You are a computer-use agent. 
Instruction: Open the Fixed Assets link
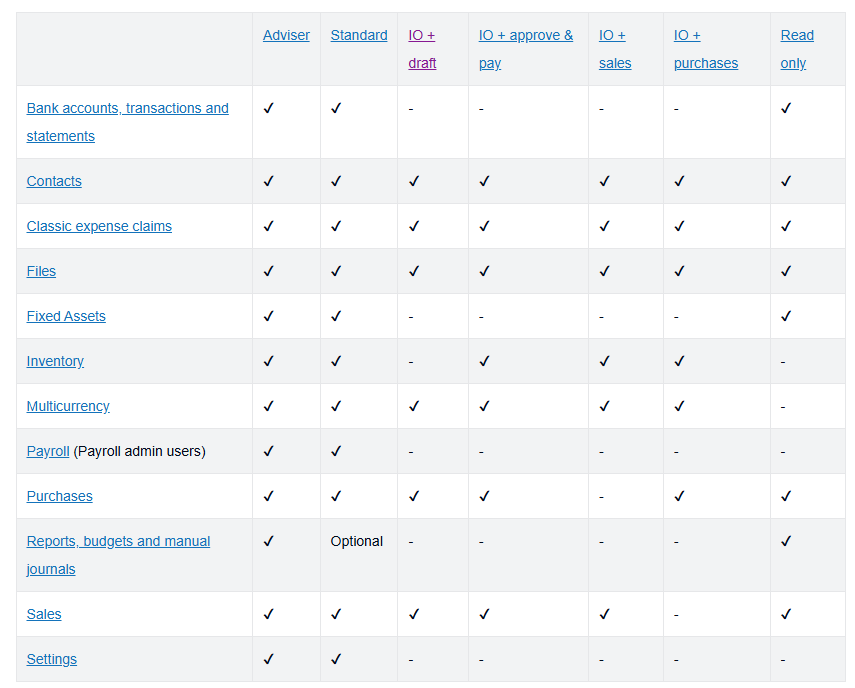click(x=66, y=316)
